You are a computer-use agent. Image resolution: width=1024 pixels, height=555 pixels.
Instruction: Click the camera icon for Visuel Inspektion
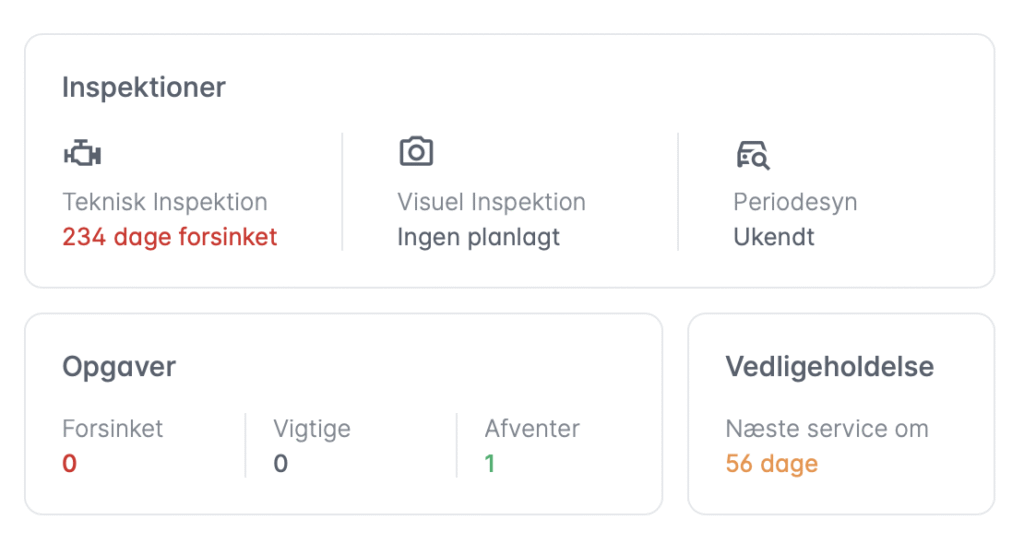click(x=416, y=152)
